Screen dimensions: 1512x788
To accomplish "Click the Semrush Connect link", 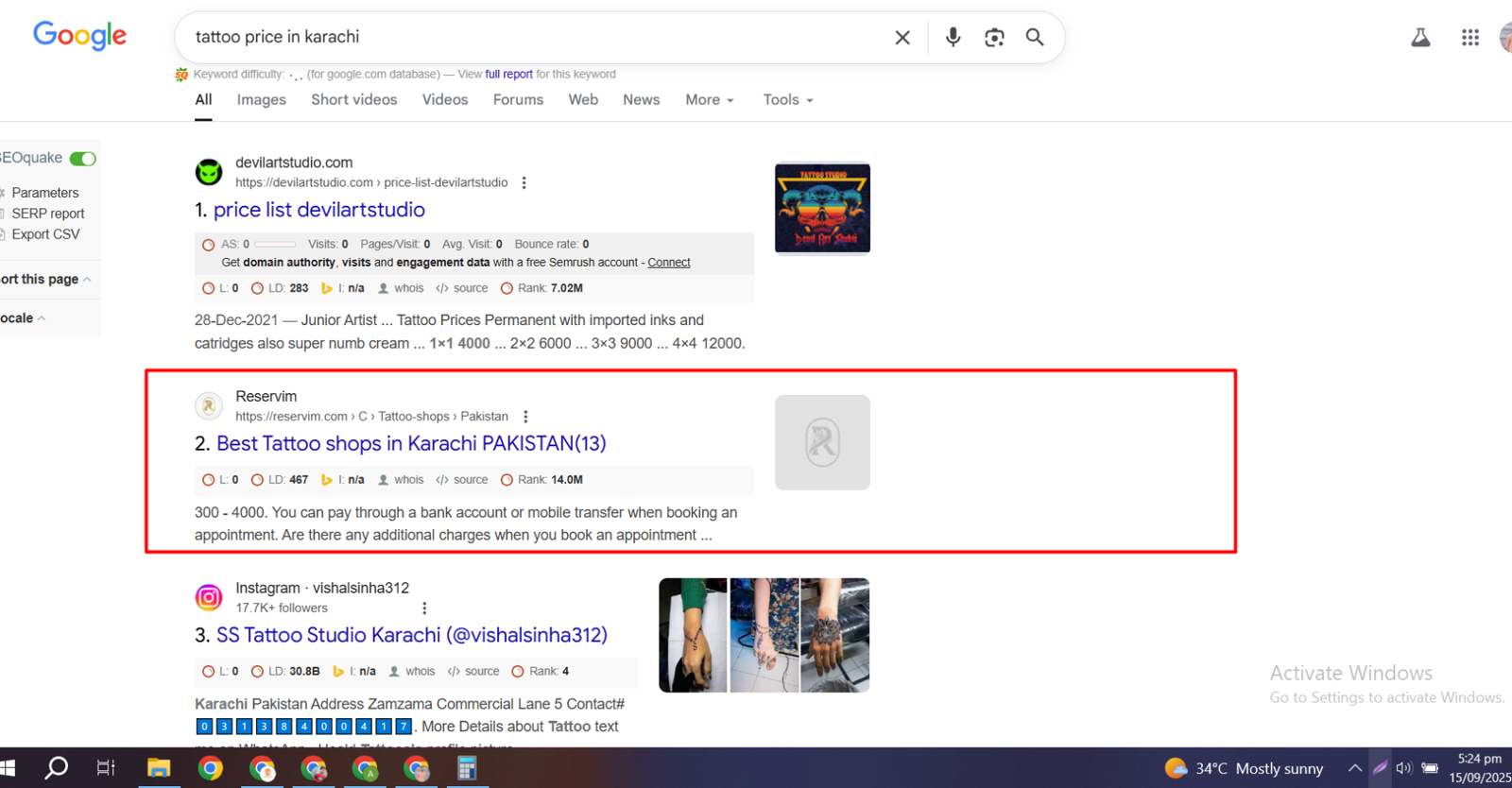I will click(x=668, y=263).
